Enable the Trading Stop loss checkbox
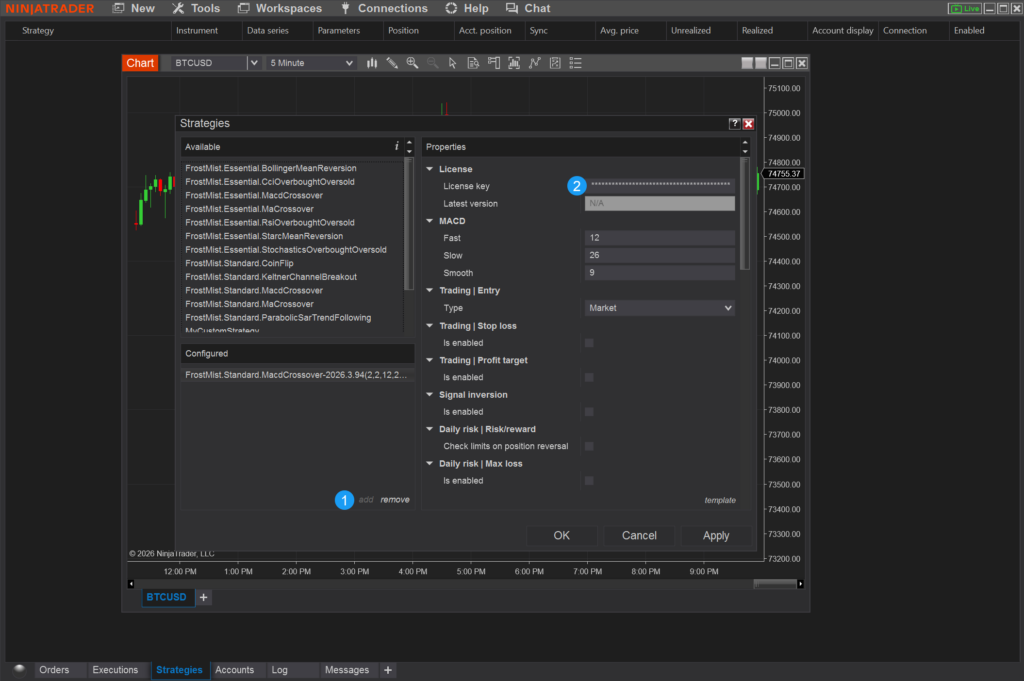The height and width of the screenshot is (681, 1024). click(589, 343)
